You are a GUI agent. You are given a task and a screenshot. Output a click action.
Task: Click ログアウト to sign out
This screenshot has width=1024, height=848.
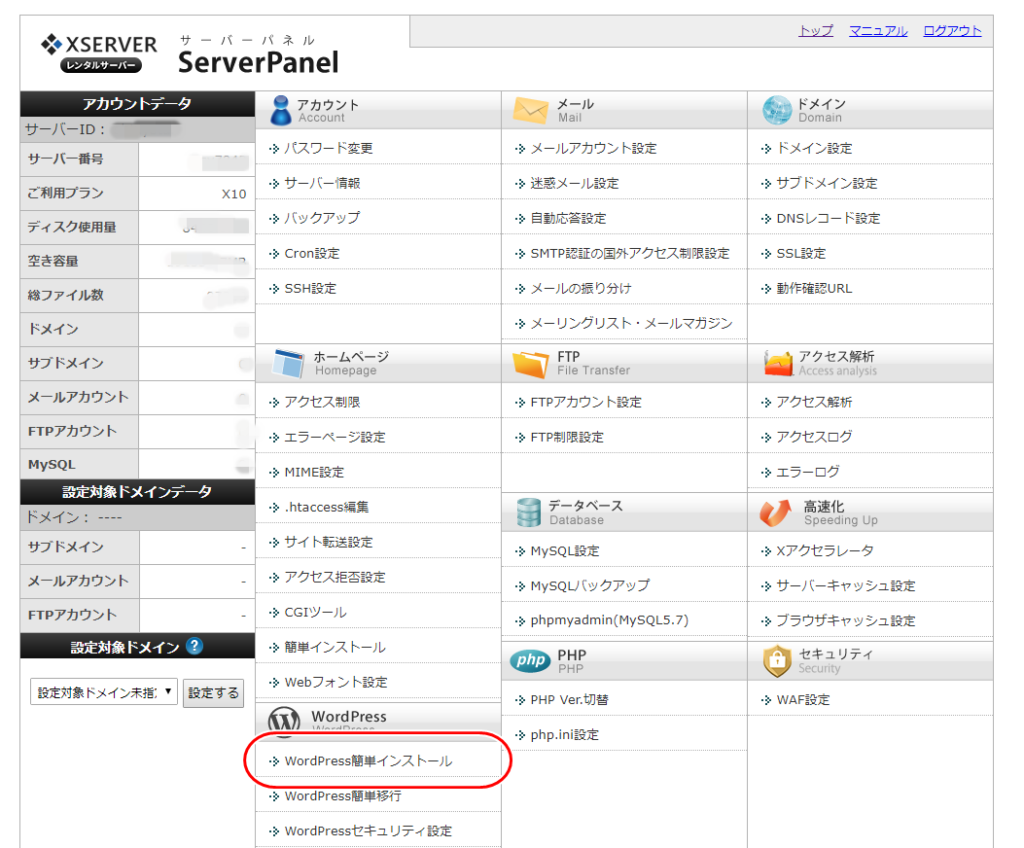[952, 31]
